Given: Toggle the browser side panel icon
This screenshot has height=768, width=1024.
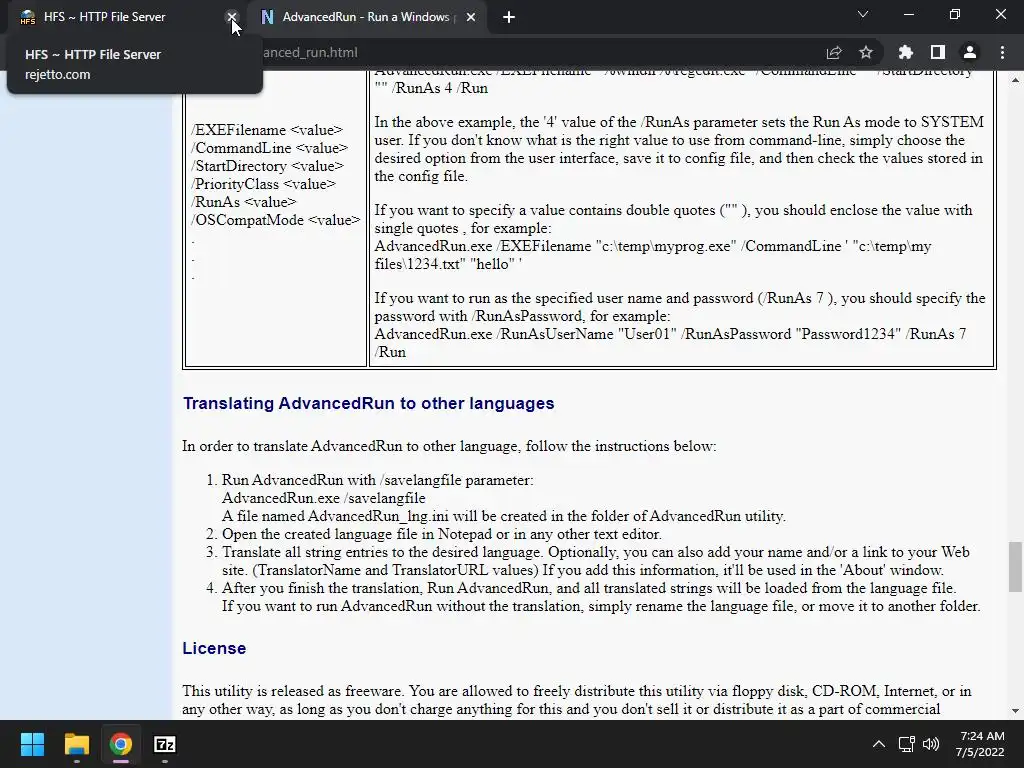Looking at the screenshot, I should coord(938,52).
